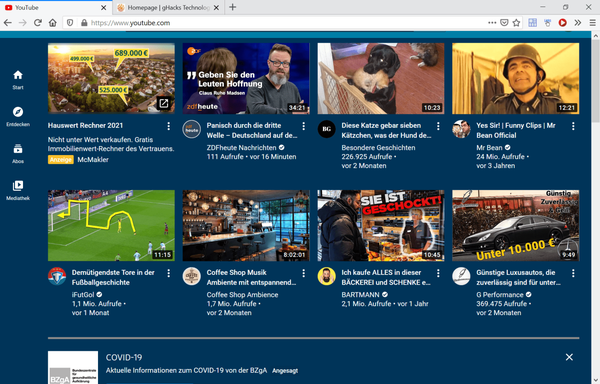Go forward with the browser forward arrow
600x384 pixels.
(23, 23)
